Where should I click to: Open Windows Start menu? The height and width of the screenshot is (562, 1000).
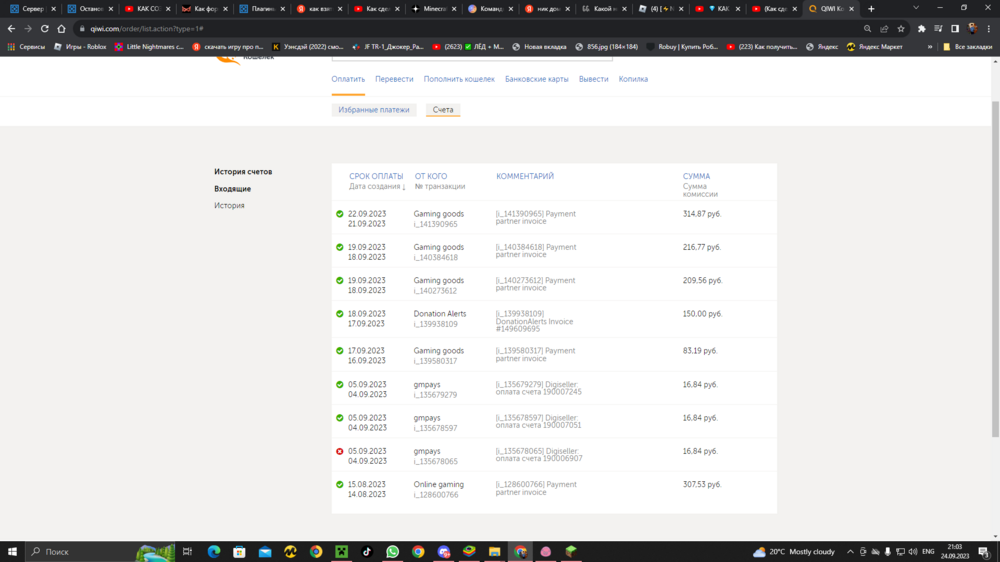(x=12, y=552)
